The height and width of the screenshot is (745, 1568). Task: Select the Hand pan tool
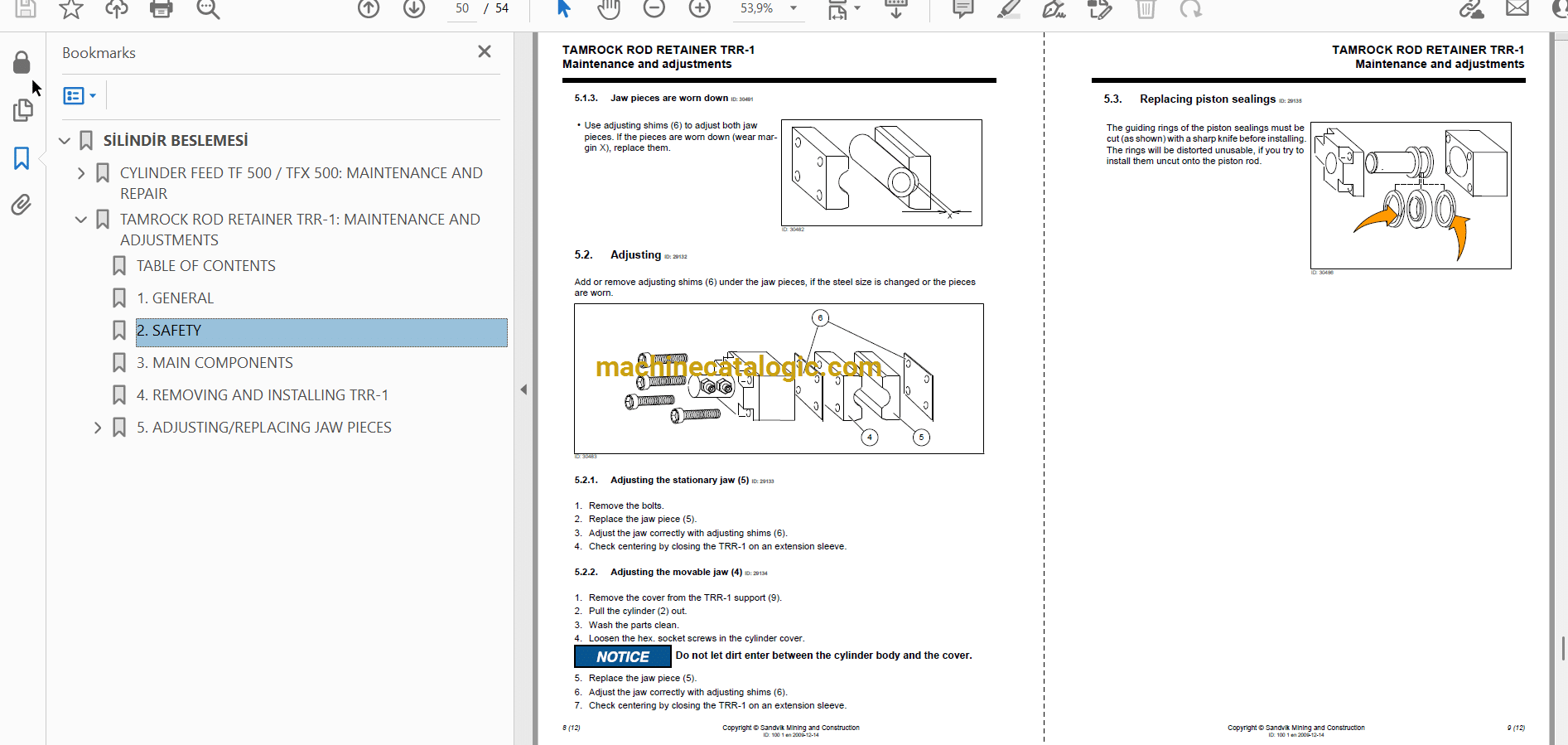[609, 9]
